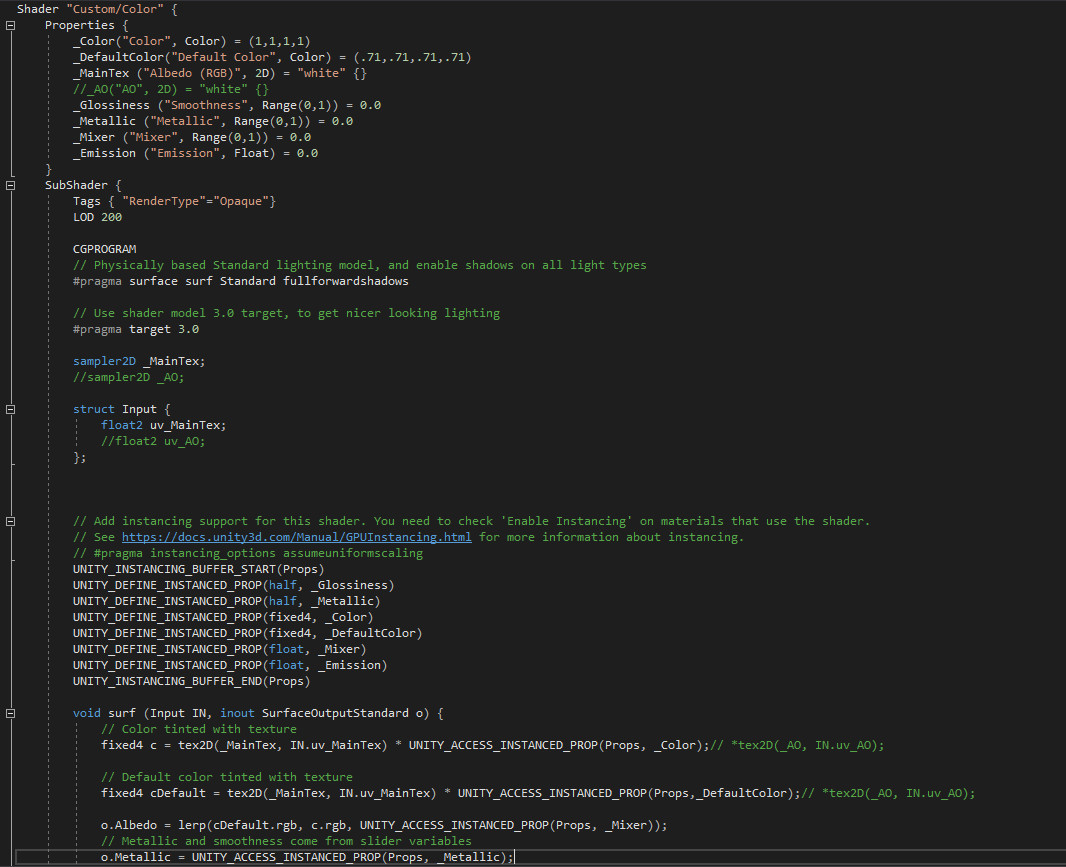Collapse the struct Input block
Image resolution: width=1066 pixels, height=867 pixels.
pos(10,409)
